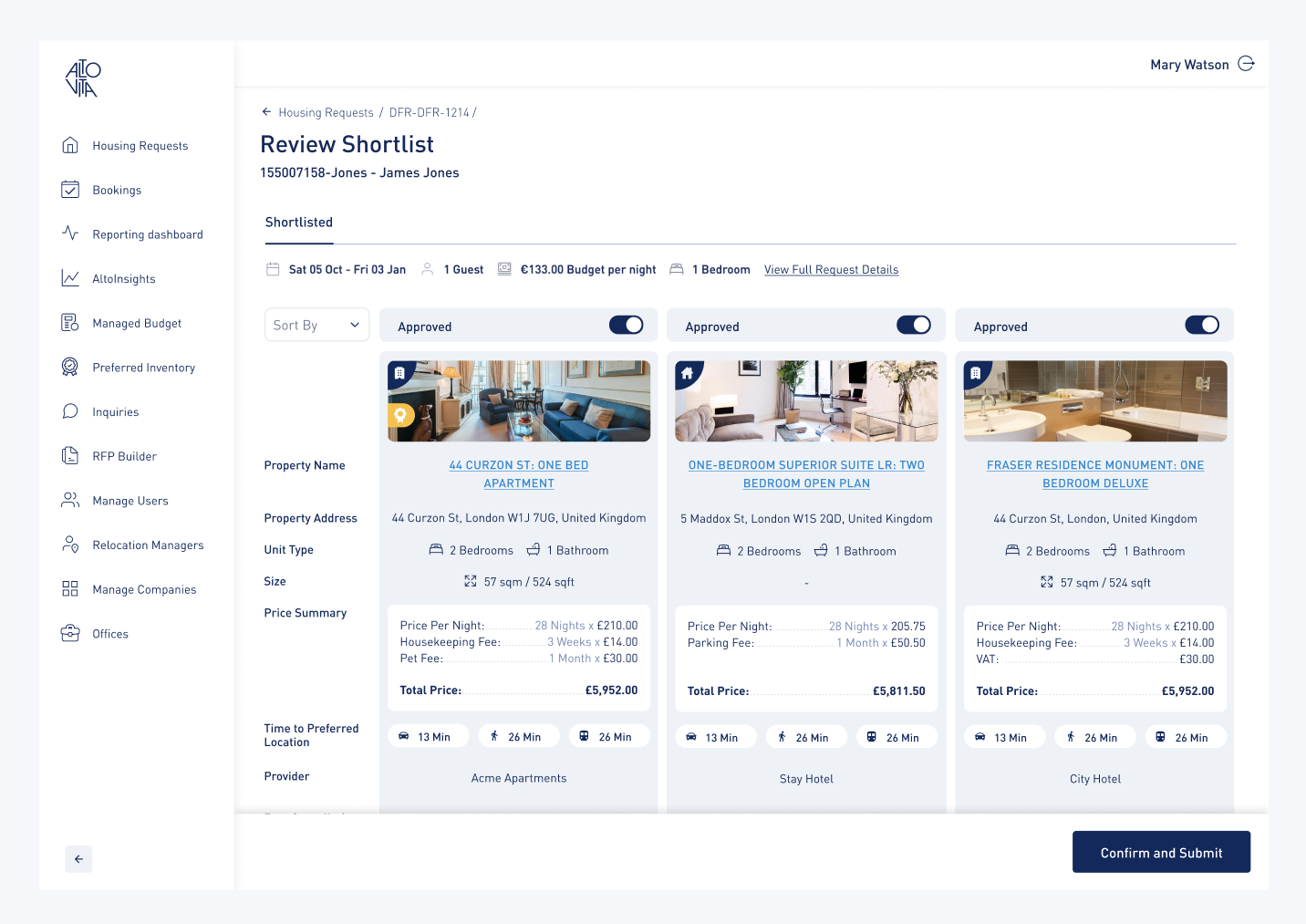Disable Approved toggle on first property

(626, 325)
